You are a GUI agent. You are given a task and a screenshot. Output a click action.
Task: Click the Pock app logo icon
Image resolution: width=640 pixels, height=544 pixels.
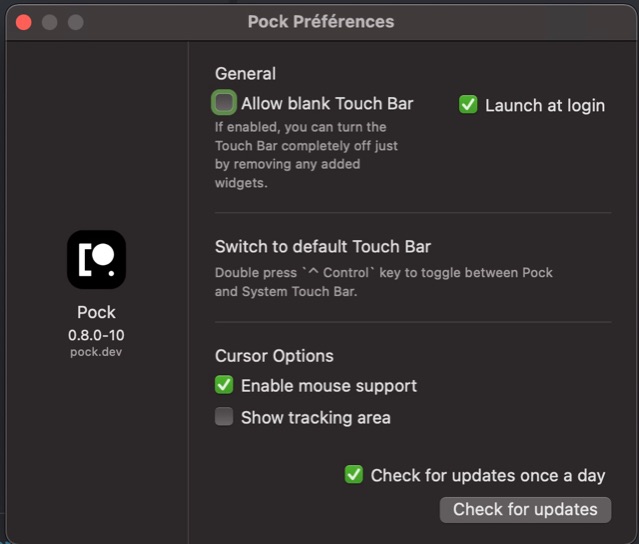[96, 260]
